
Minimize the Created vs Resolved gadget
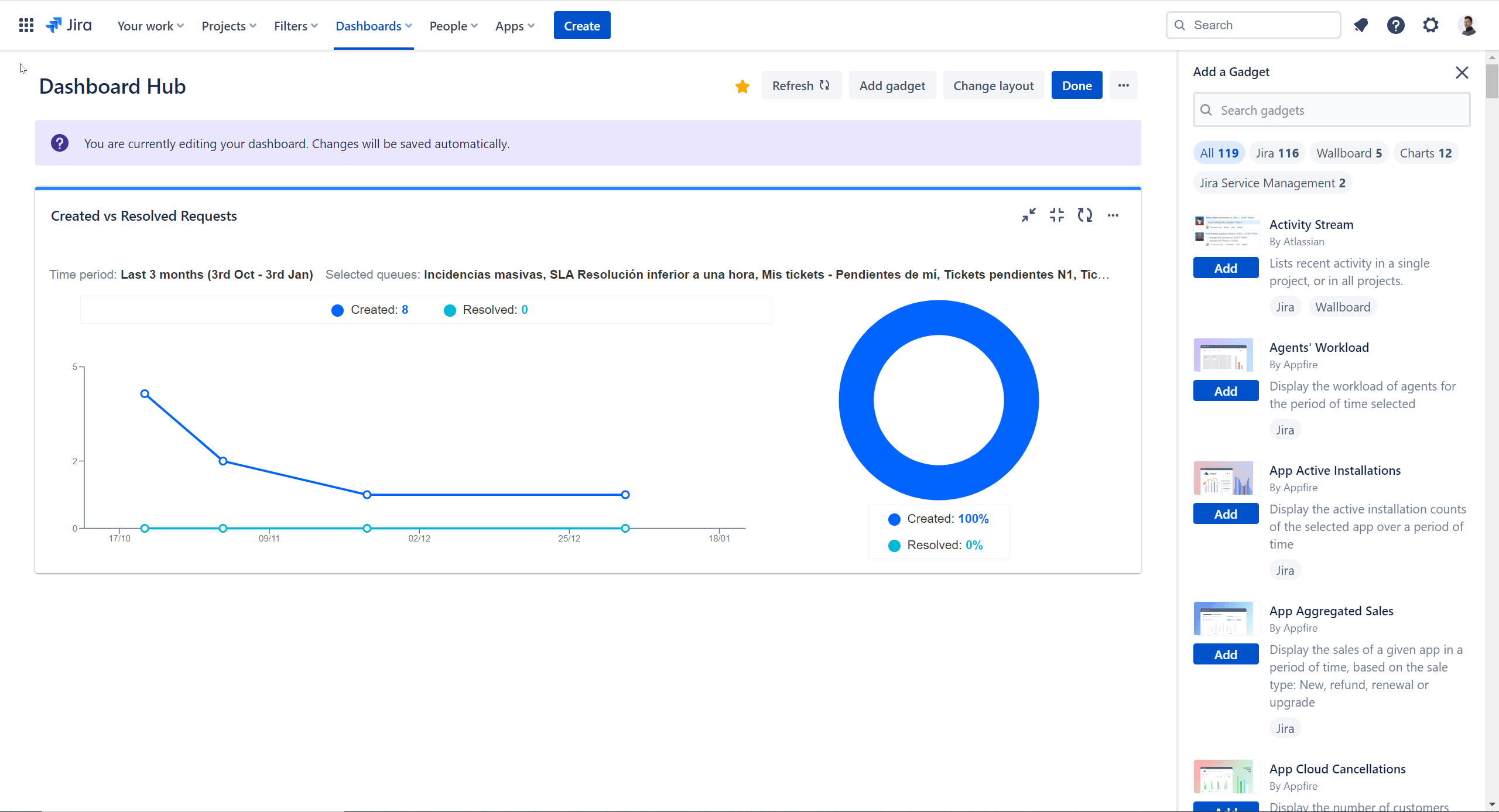(1028, 215)
